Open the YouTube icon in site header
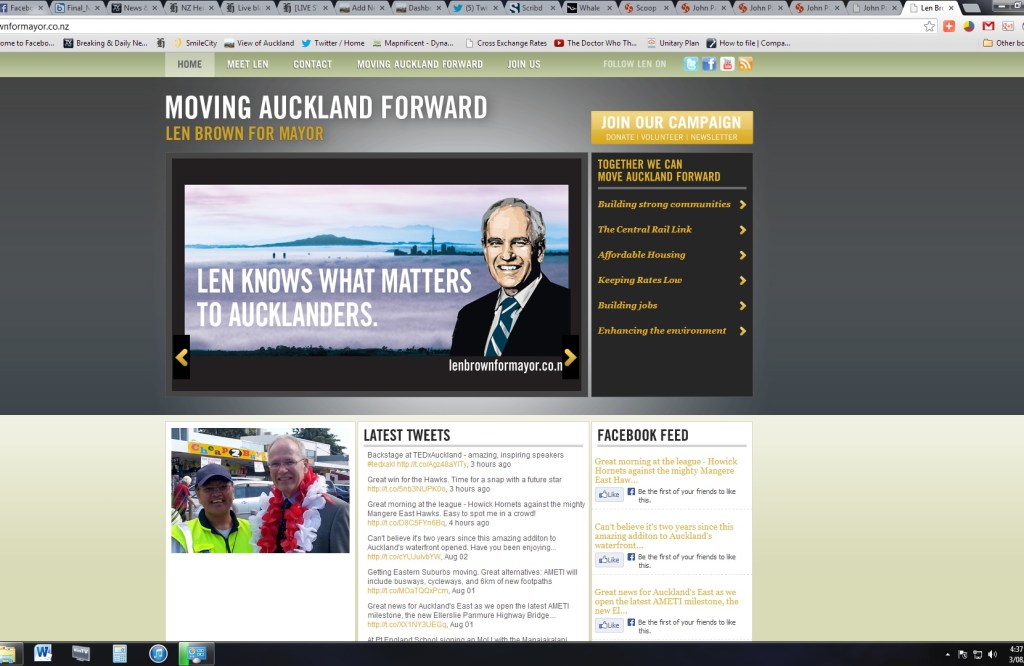This screenshot has width=1024, height=666. 727,64
